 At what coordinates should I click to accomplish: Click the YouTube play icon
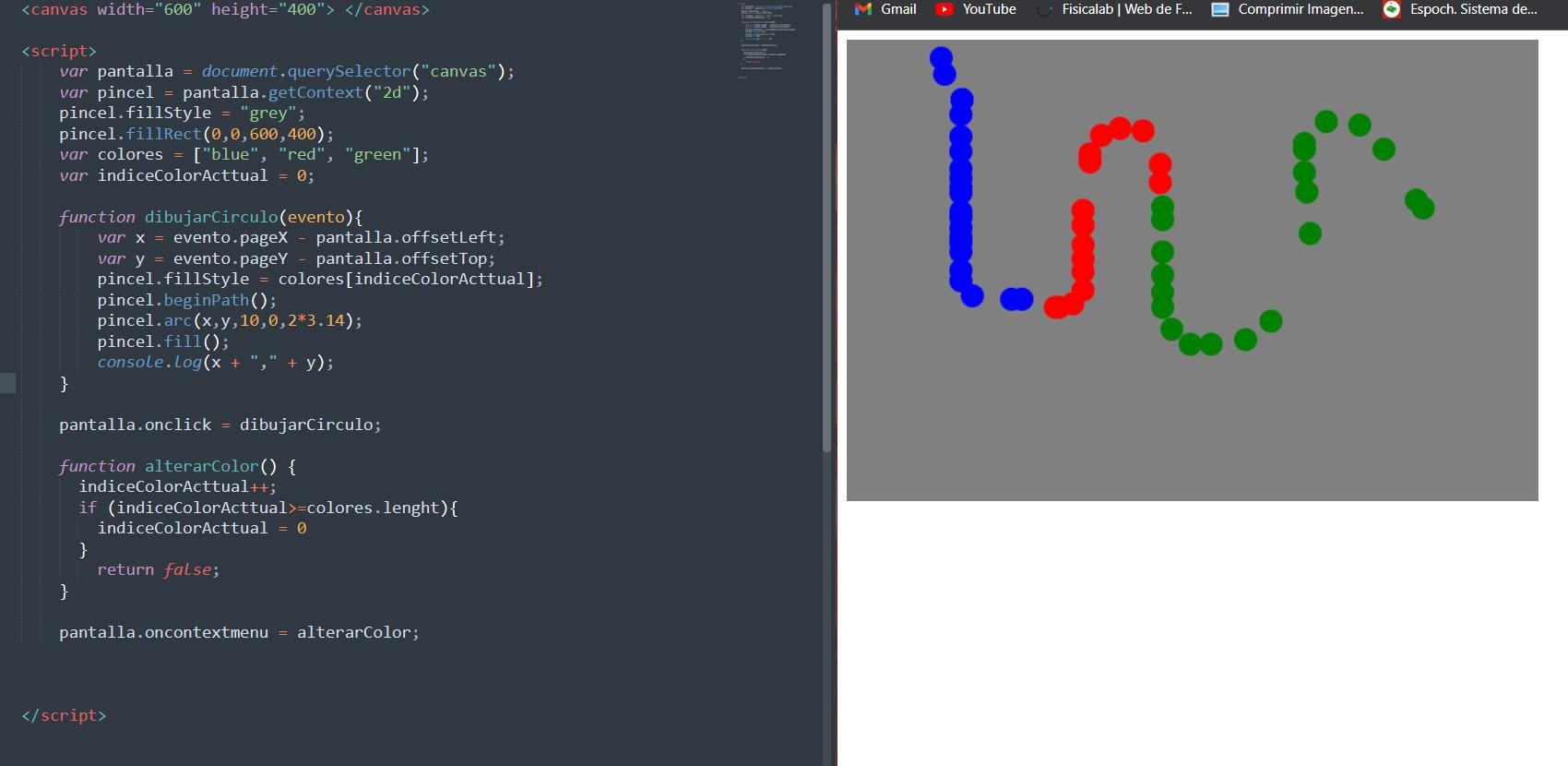944,9
